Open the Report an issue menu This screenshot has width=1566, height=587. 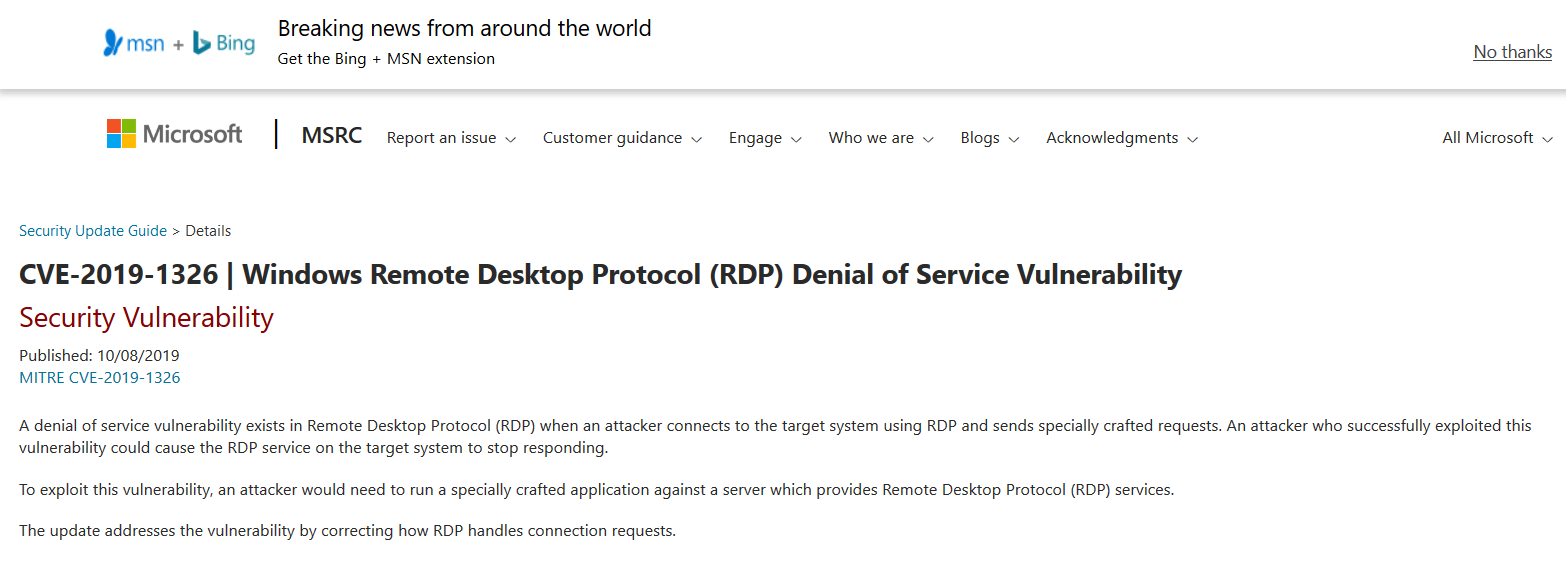[442, 138]
